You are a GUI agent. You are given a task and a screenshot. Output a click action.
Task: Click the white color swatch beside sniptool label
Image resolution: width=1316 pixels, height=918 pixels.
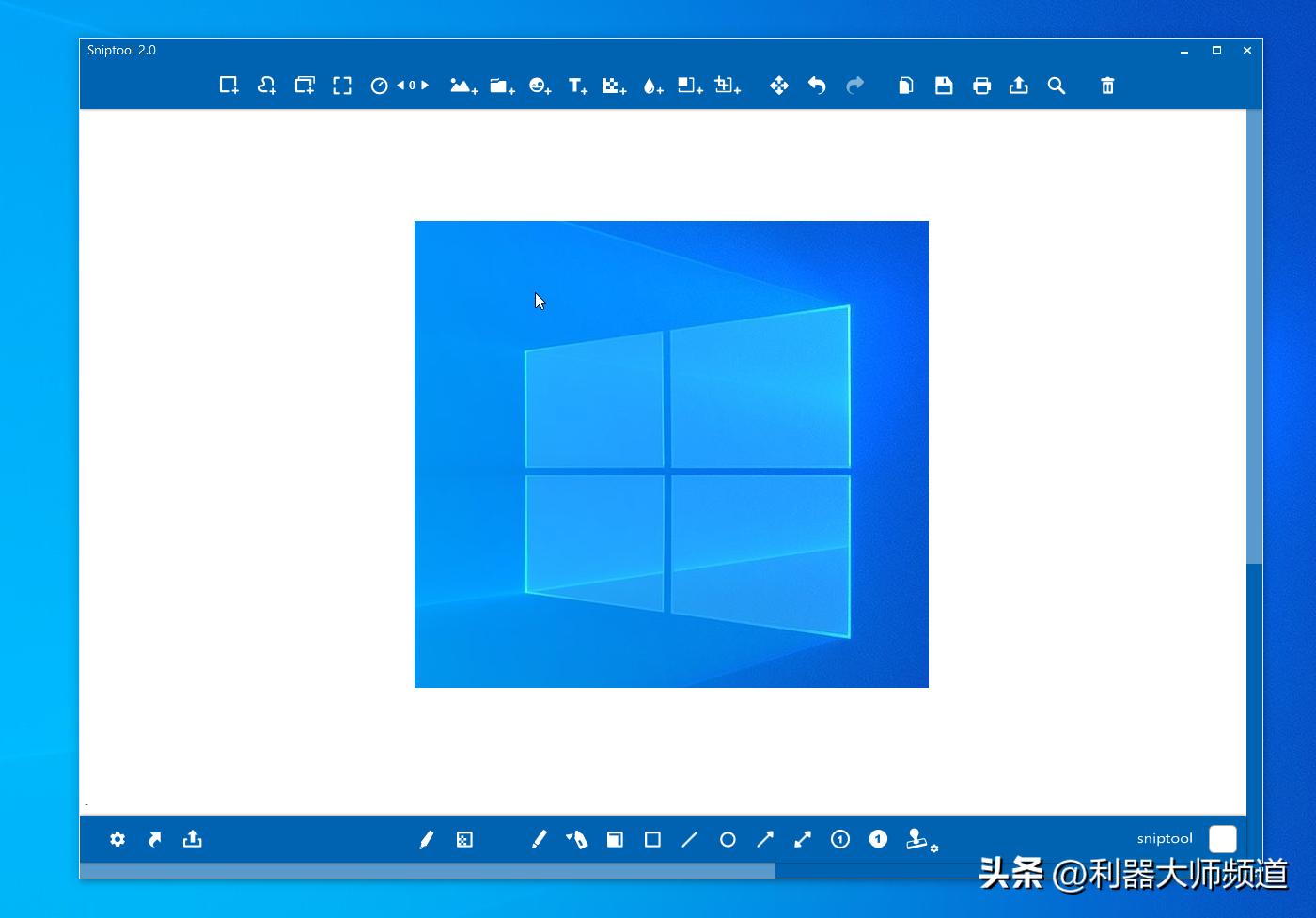coord(1222,838)
